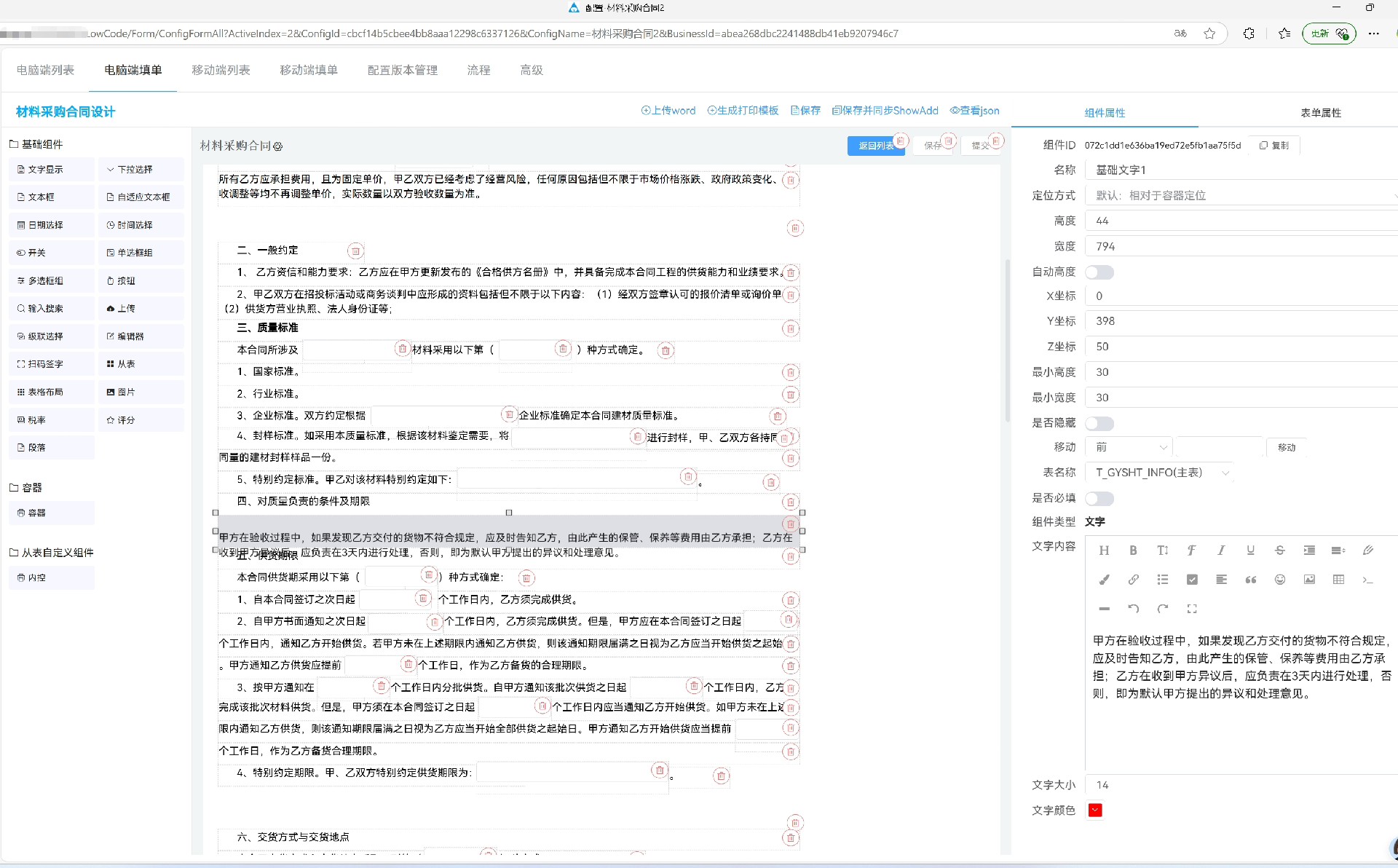Switch to 移动端列表 tab
Viewport: 1398px width, 868px height.
click(x=221, y=70)
